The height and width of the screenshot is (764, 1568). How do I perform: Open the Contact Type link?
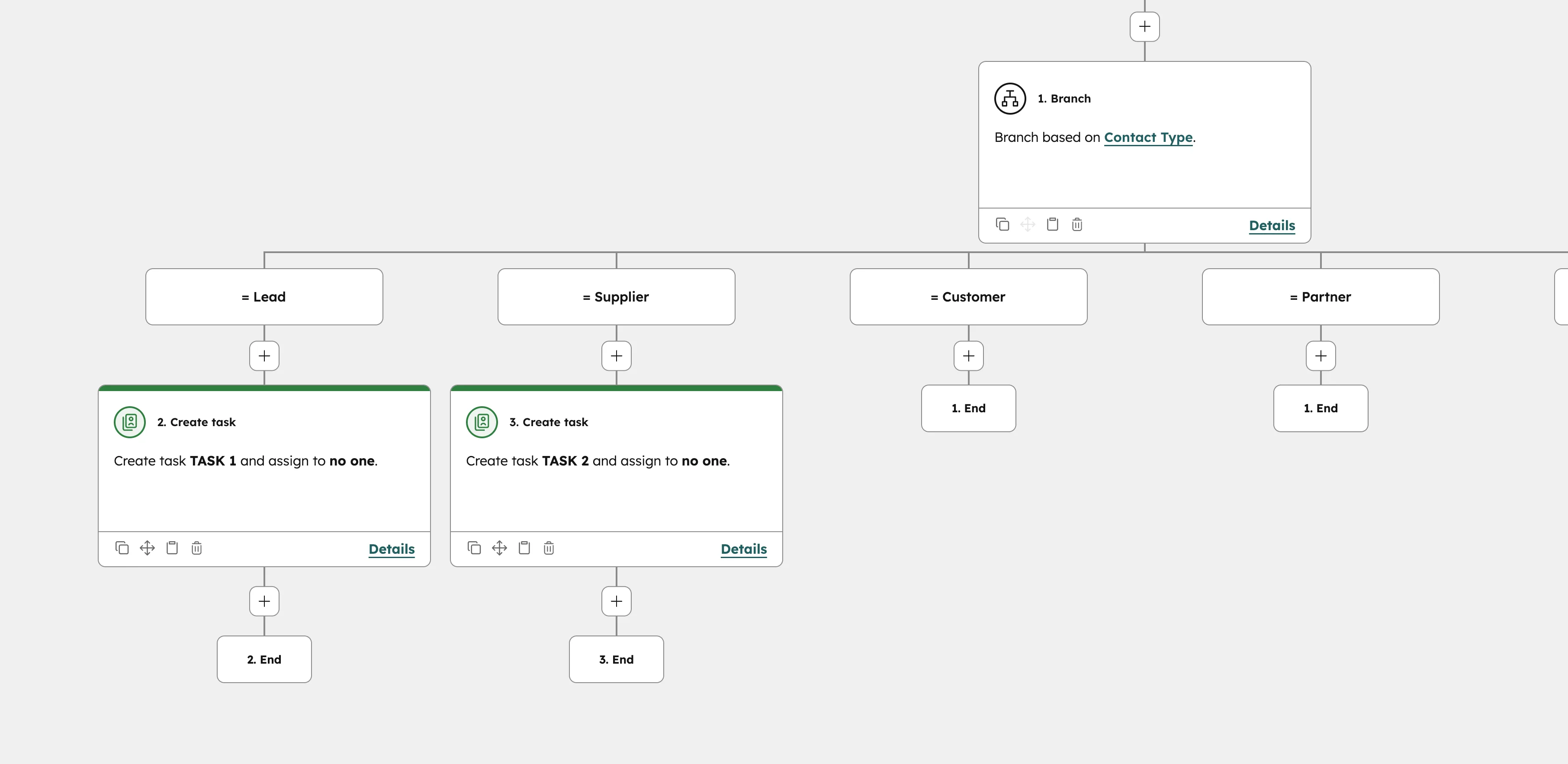click(1148, 138)
